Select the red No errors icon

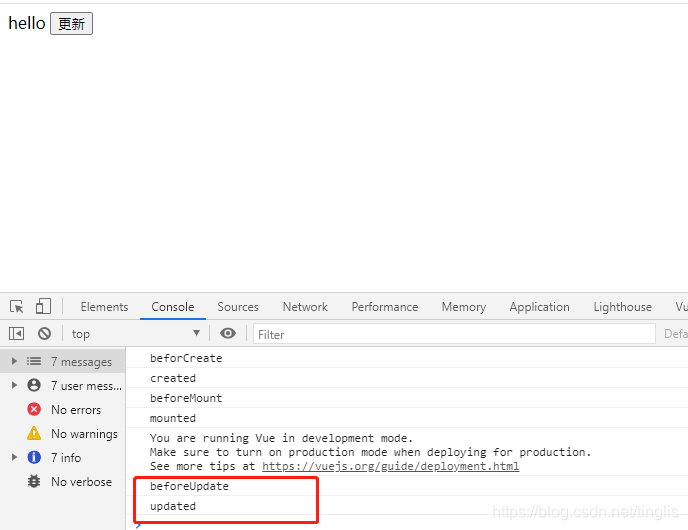34,409
